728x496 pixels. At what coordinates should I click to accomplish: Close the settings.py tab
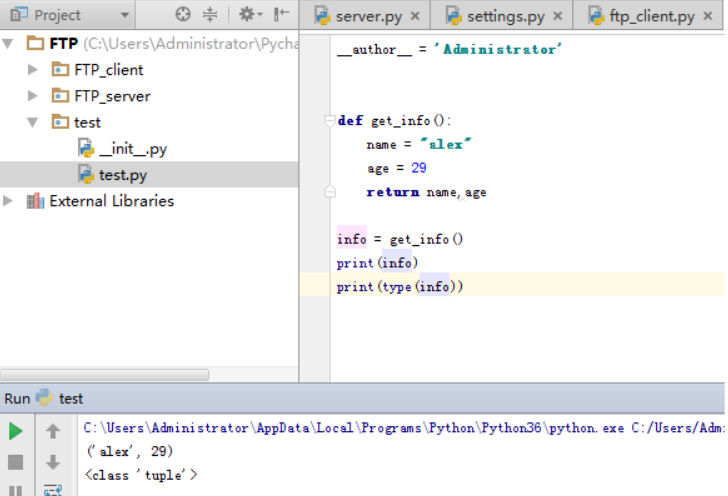(558, 16)
